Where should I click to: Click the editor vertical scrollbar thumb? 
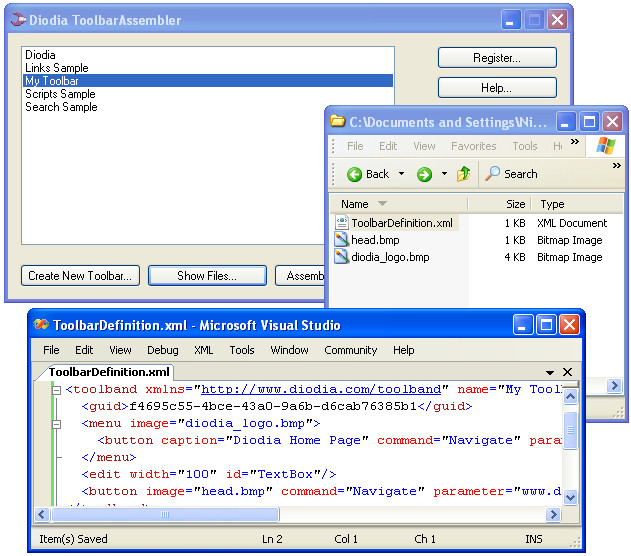point(570,430)
